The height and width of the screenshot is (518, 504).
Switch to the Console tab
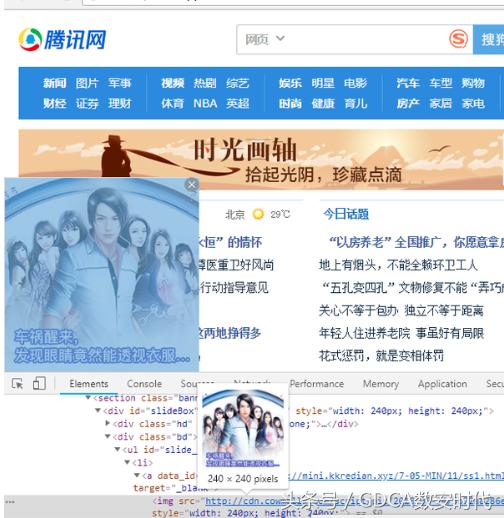point(144,384)
